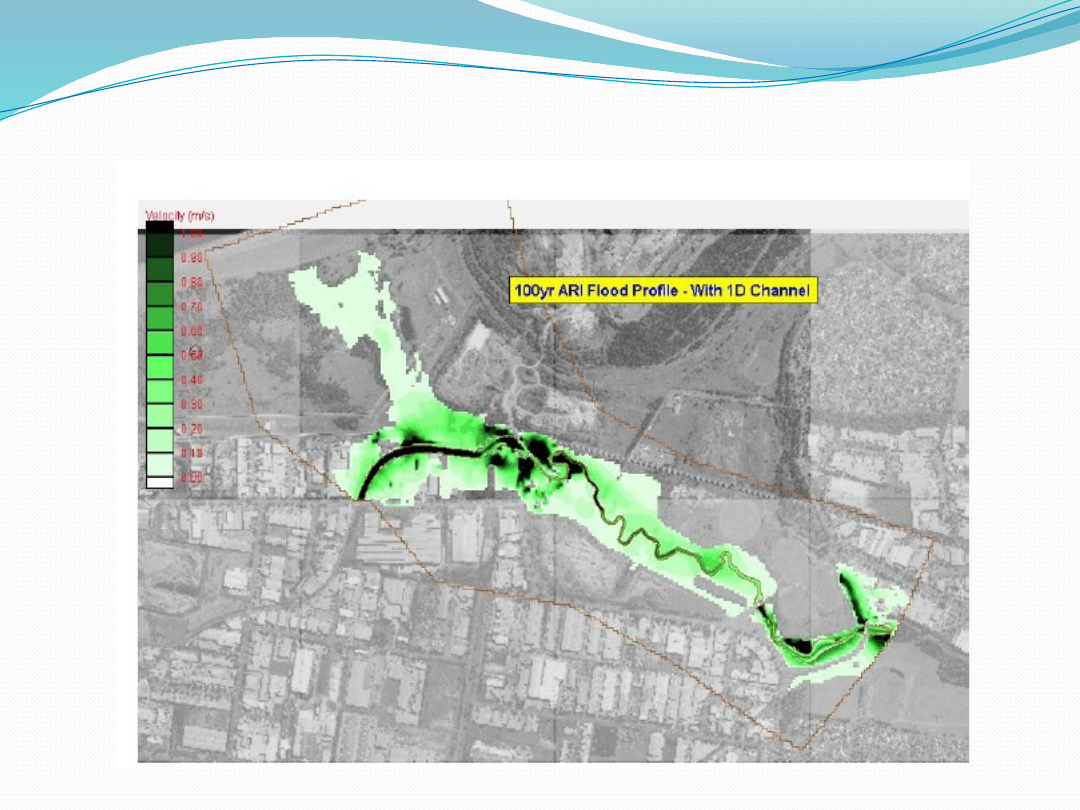Screen dimensions: 1080x810
Task: Click the 1.00 velocity legend label
Action: pyautogui.click(x=191, y=233)
